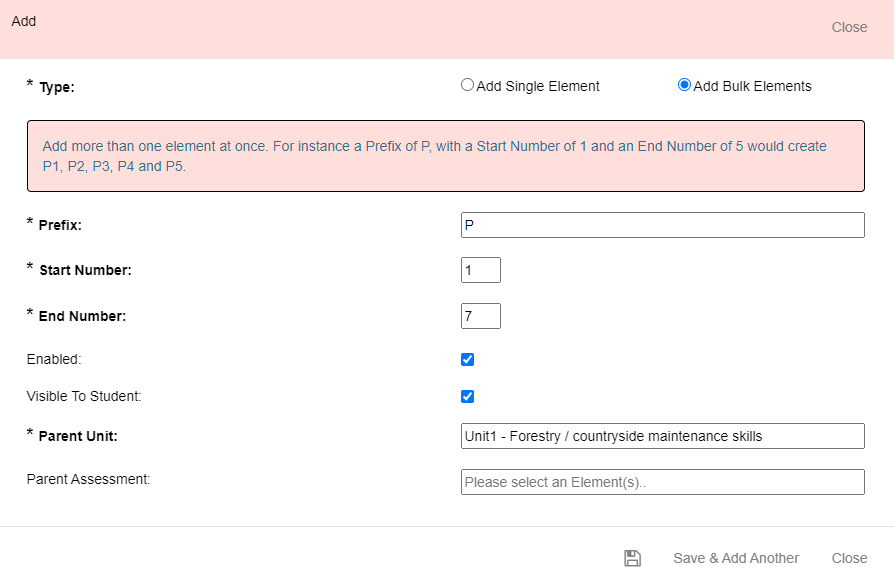Click the Add dialog title text
The height and width of the screenshot is (586, 894).
coord(23,21)
